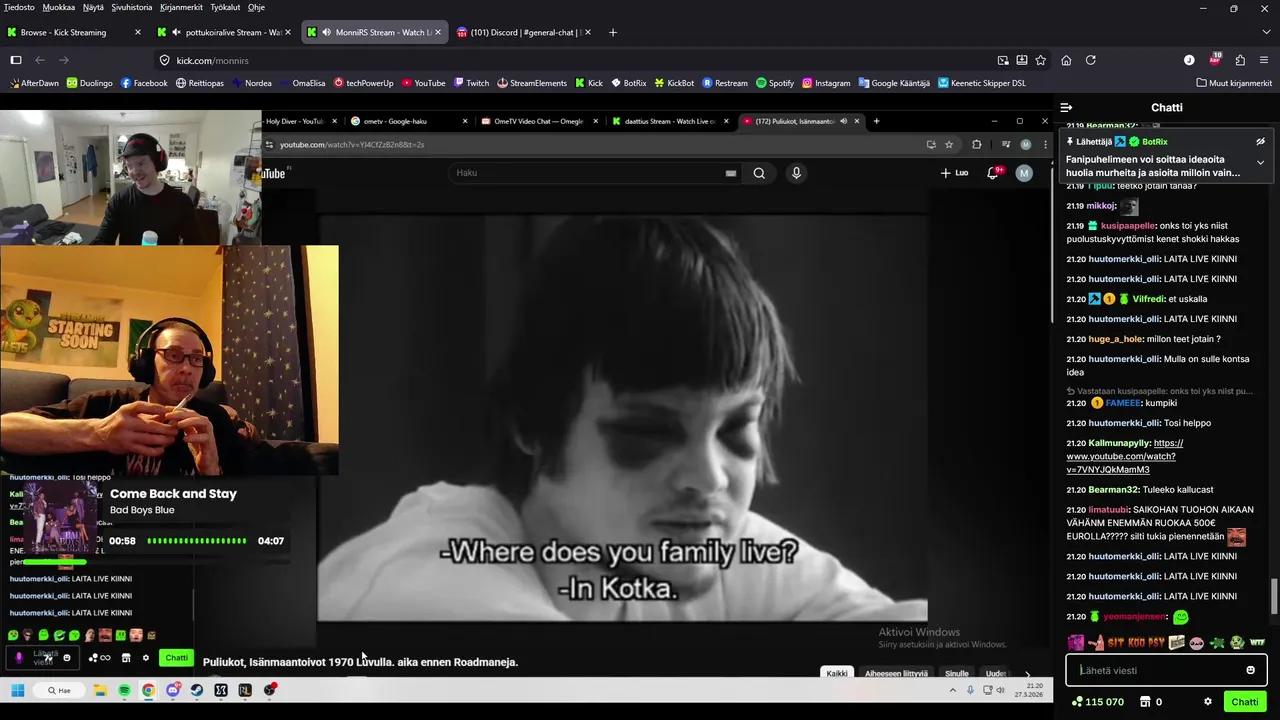Open a new browser tab
The image size is (1280, 720).
(613, 32)
